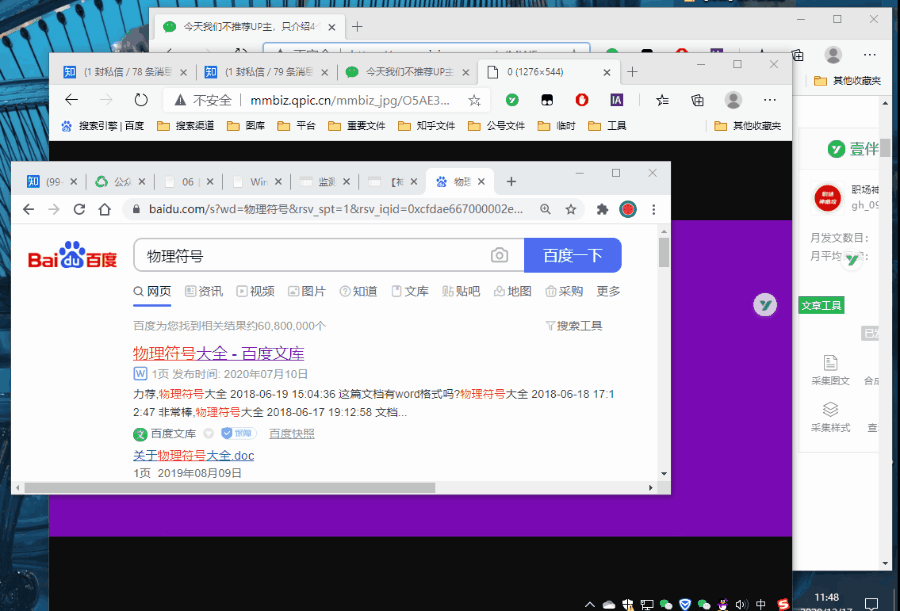
Task: Open the 物理符号大全 - 百度文库 result link
Action: 218,354
